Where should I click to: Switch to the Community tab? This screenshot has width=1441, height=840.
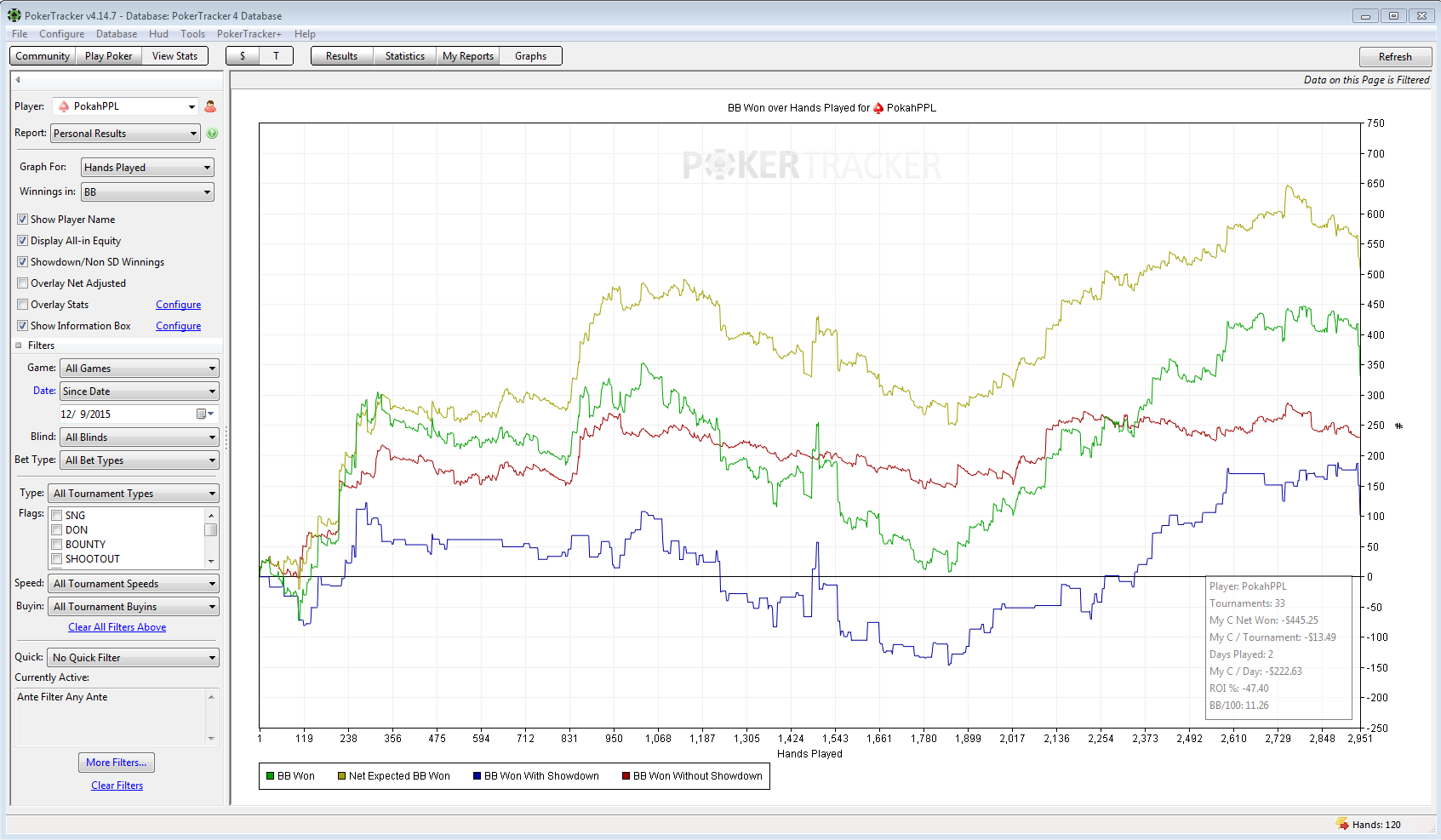[43, 56]
